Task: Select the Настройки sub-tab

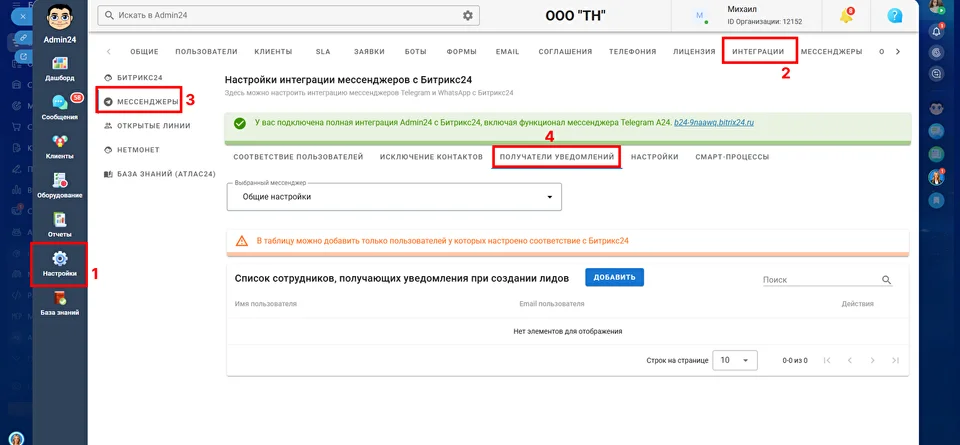Action: click(654, 157)
